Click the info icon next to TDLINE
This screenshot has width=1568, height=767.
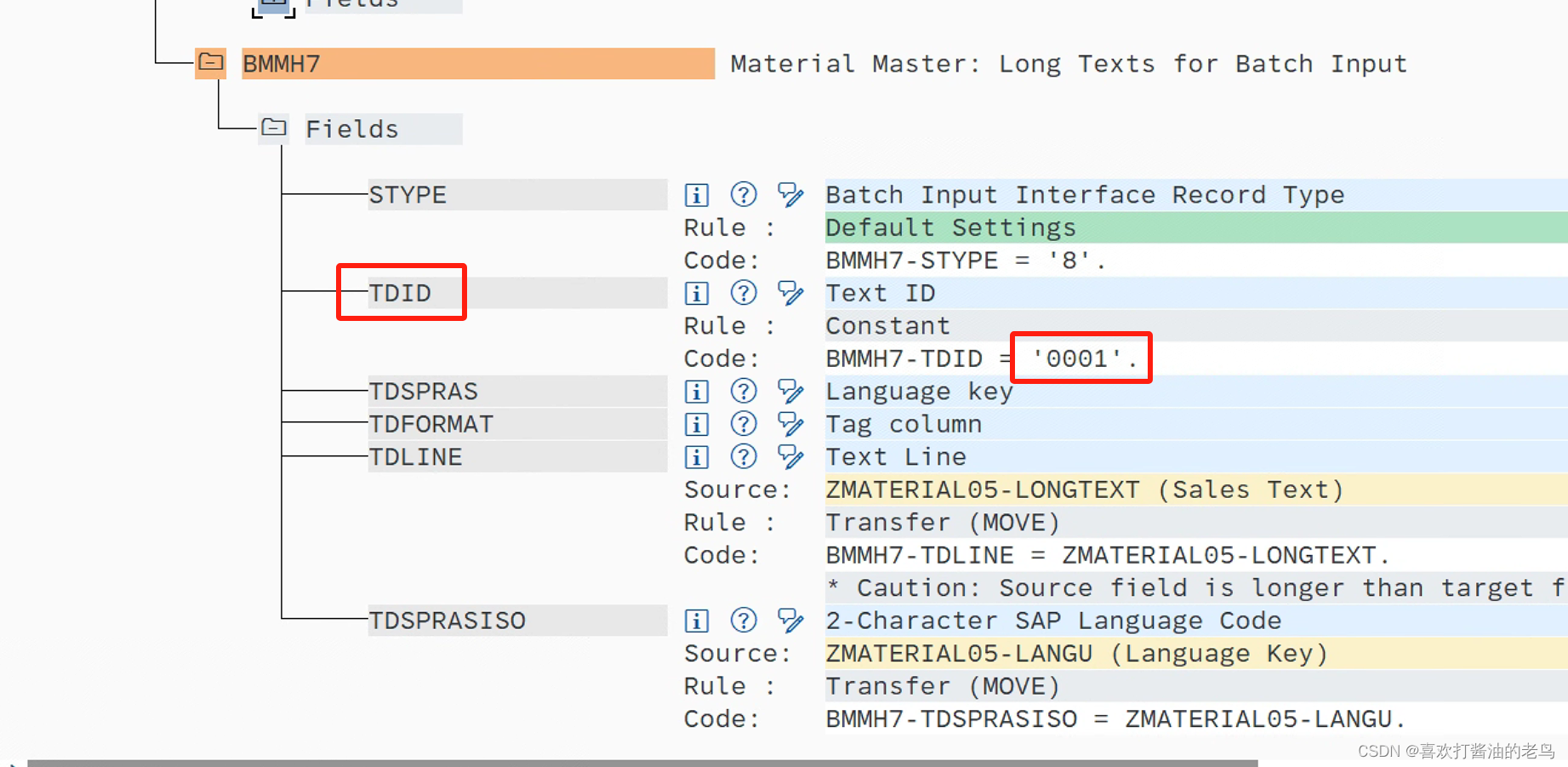[x=696, y=456]
